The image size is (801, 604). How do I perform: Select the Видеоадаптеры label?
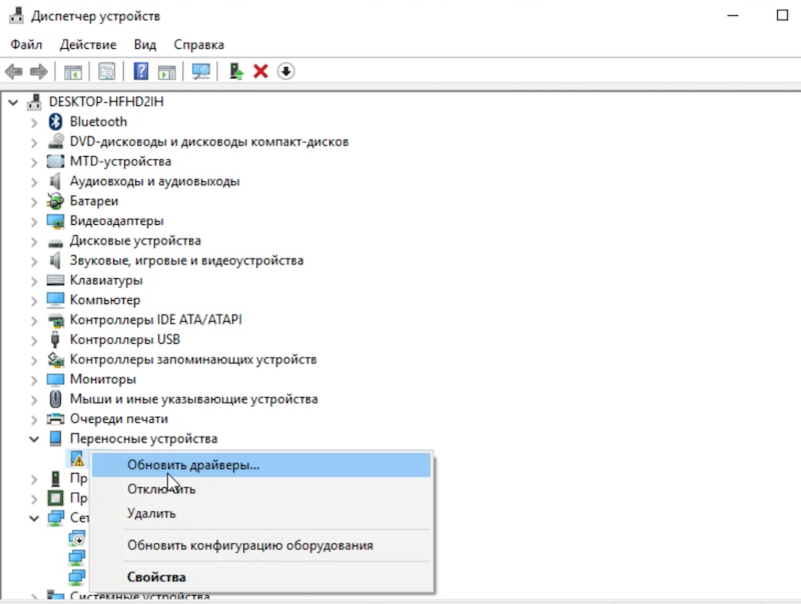coord(116,221)
